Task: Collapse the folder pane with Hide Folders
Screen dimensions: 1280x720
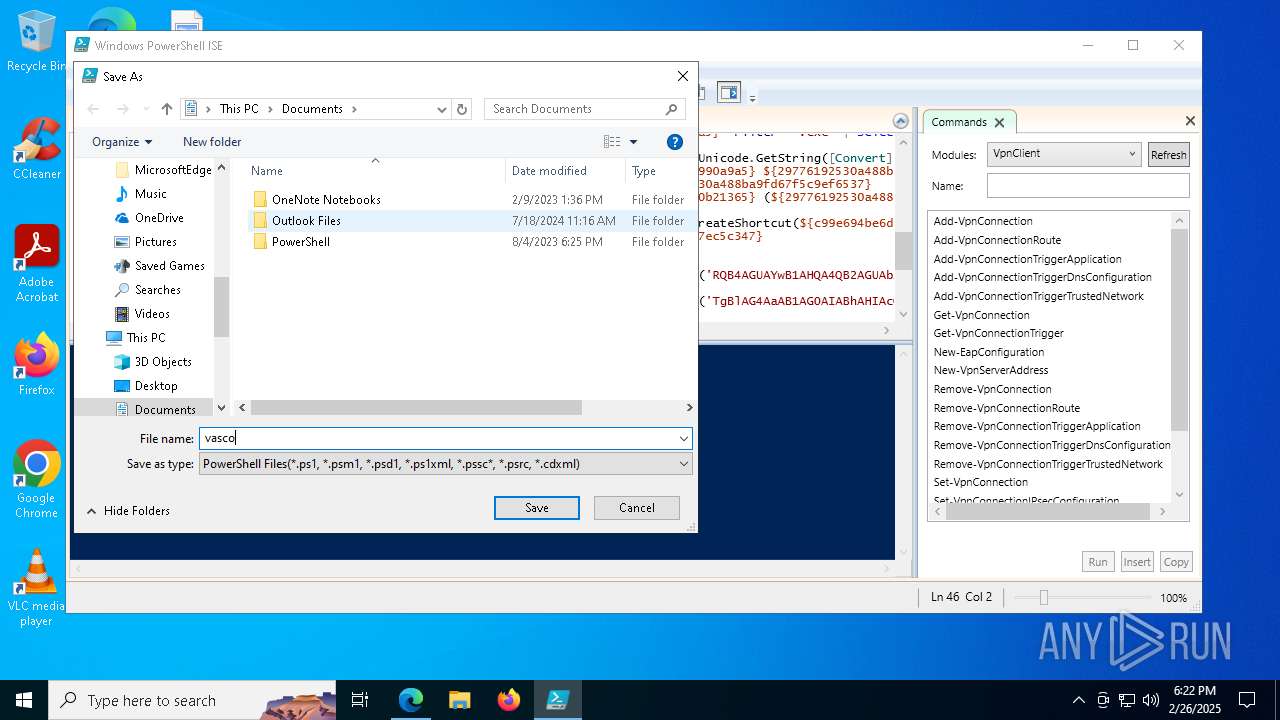Action: click(128, 511)
